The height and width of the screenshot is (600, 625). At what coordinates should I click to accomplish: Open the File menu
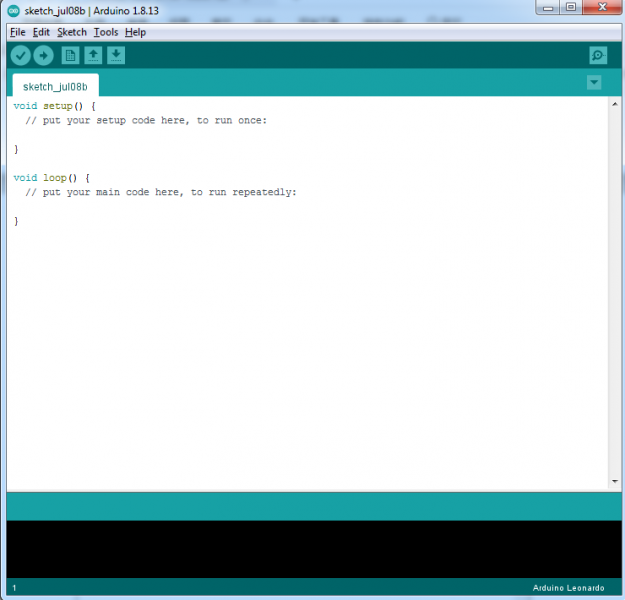point(17,32)
